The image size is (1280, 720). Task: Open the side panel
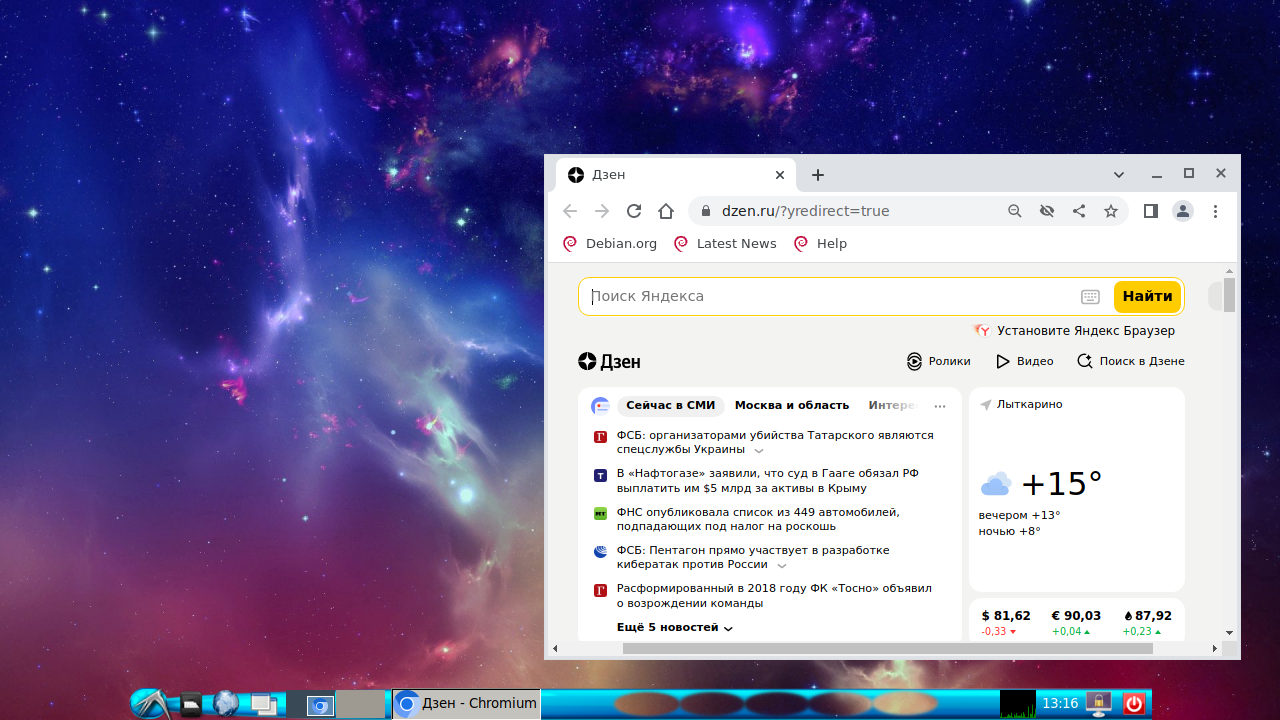pos(1151,211)
